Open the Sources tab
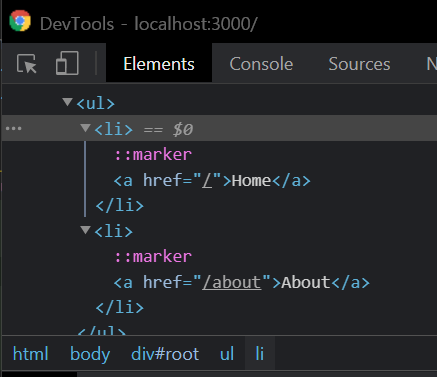437x377 pixels. [x=359, y=64]
